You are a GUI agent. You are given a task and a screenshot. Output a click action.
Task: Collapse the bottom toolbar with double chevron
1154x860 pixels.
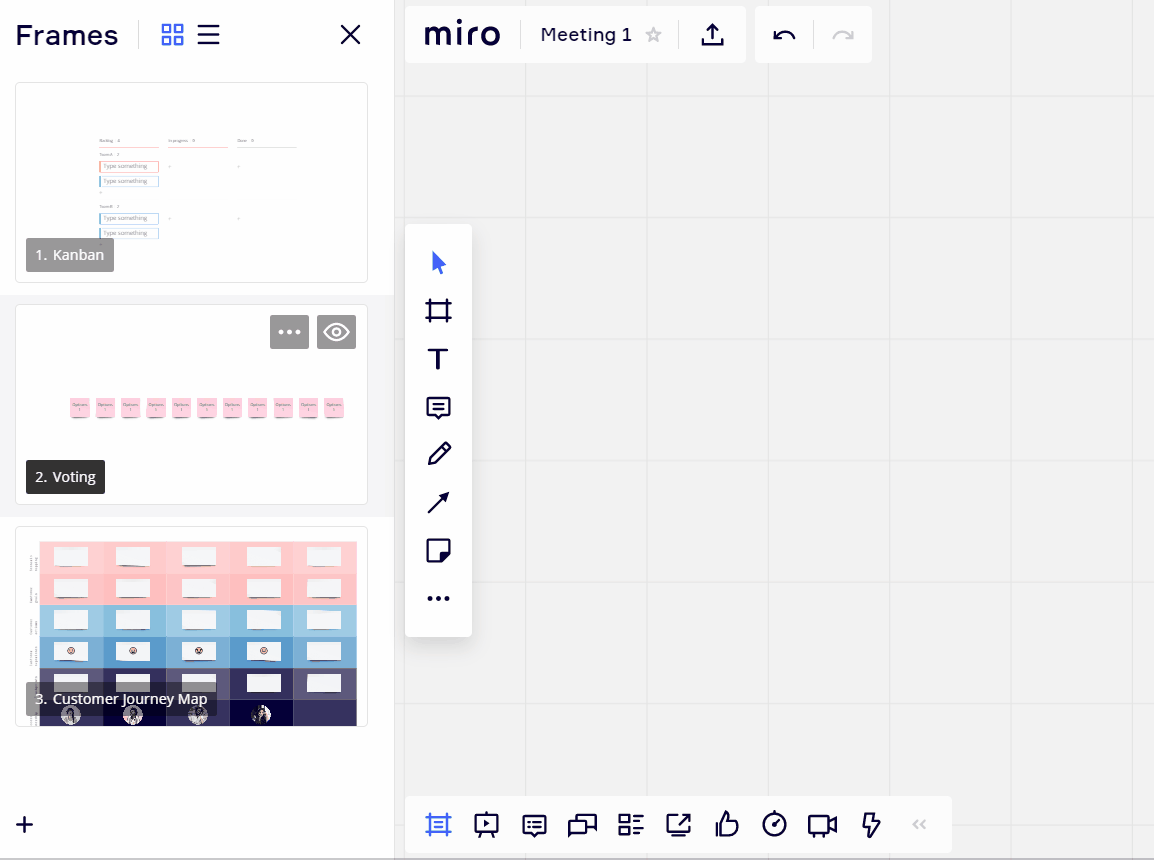point(919,825)
